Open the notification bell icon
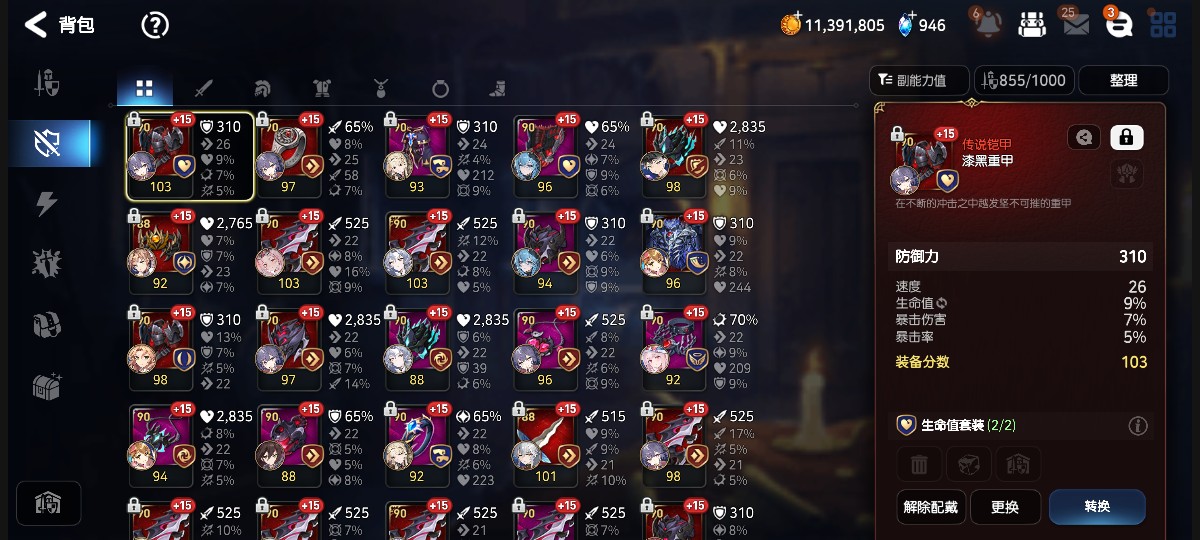This screenshot has width=1200, height=540. [x=985, y=24]
